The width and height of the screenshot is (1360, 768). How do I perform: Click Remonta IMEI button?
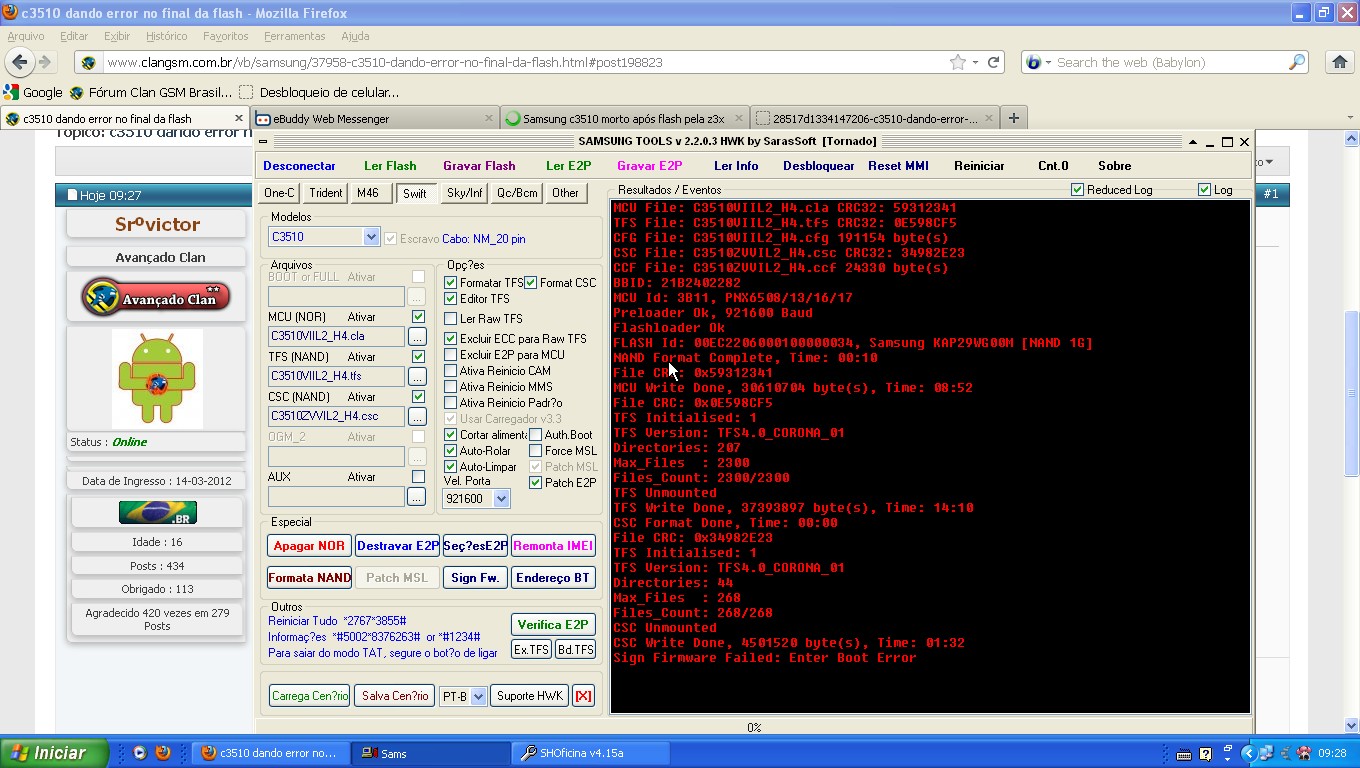point(553,546)
